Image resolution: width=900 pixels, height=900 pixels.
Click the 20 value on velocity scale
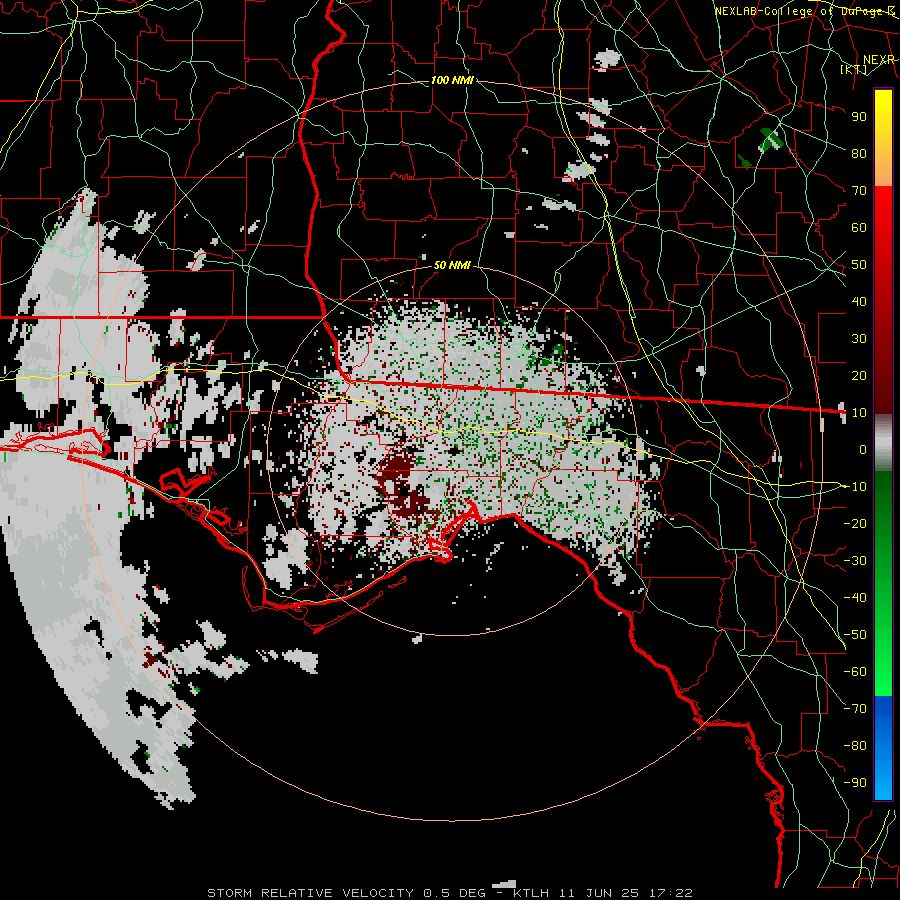859,375
